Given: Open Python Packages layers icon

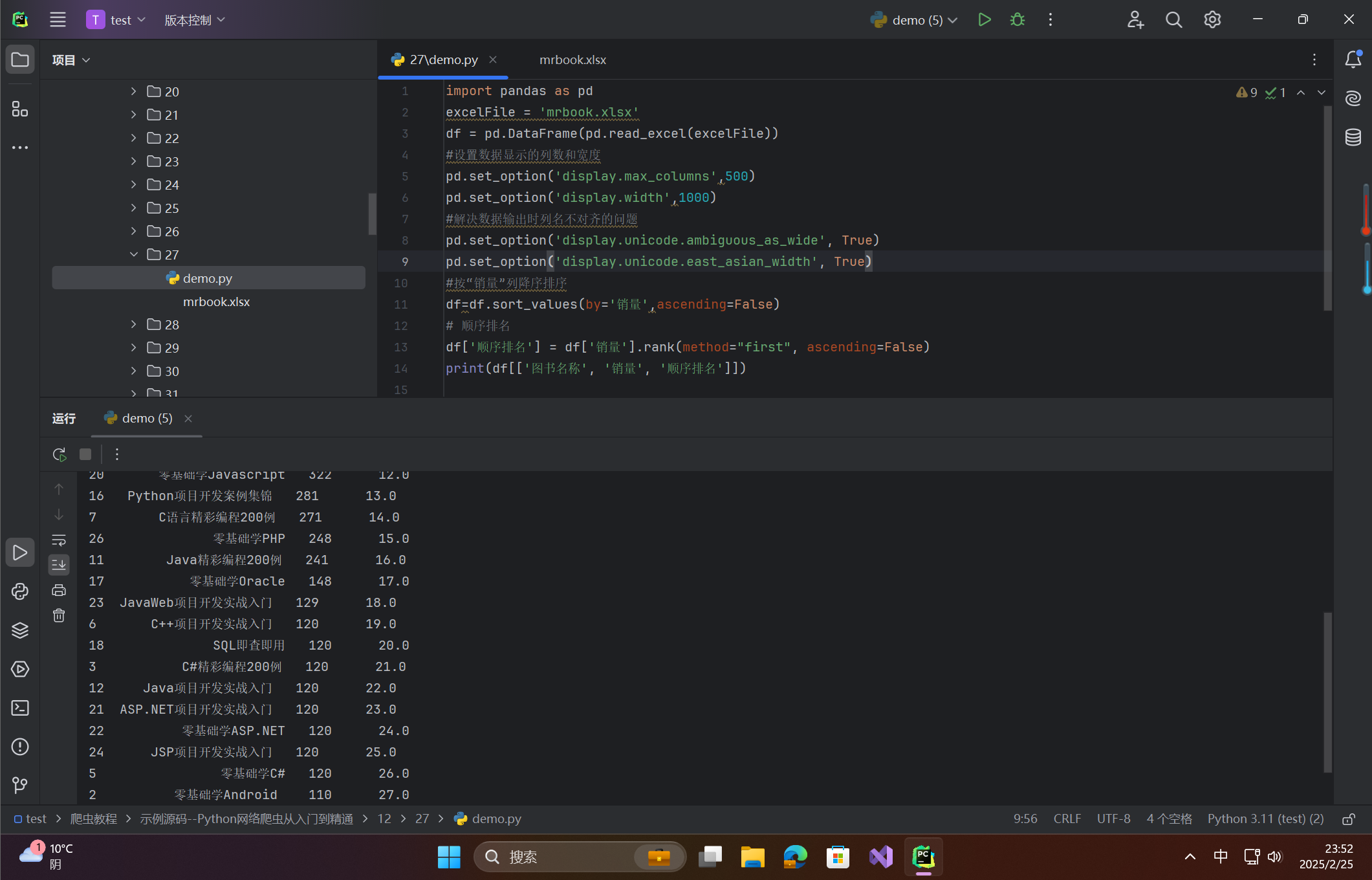Looking at the screenshot, I should click(x=20, y=630).
